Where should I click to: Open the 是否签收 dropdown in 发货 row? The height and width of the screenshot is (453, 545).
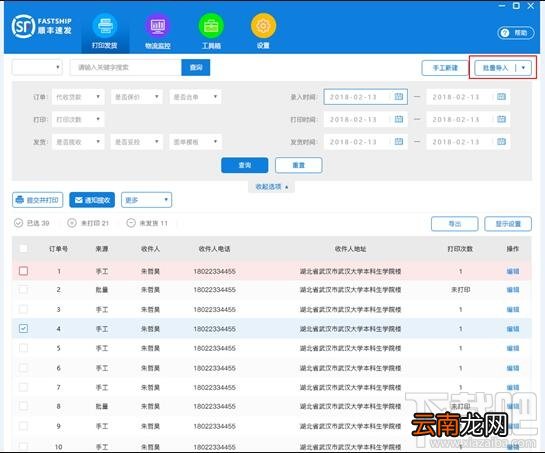point(78,142)
